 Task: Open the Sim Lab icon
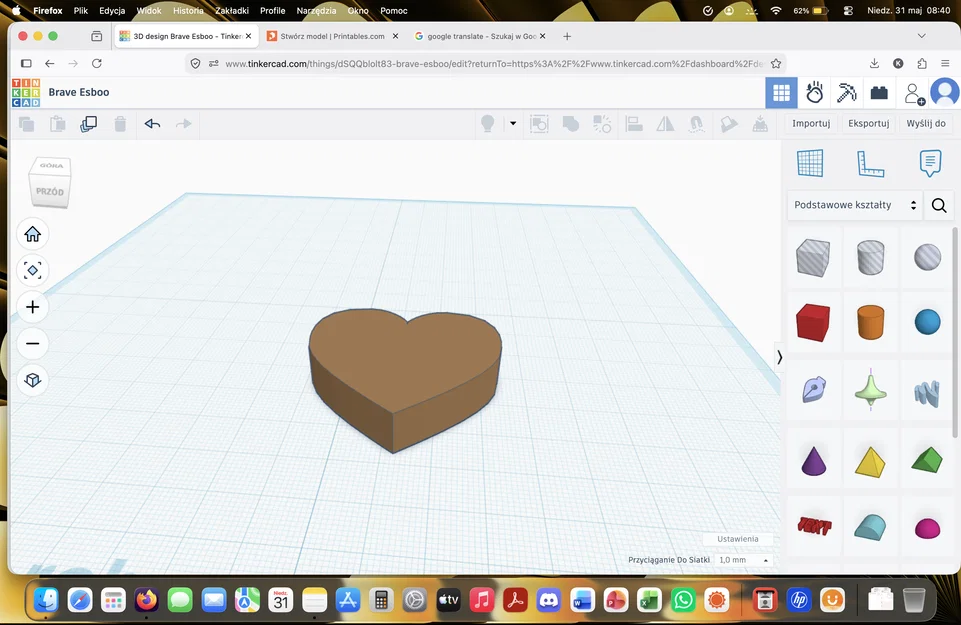(x=815, y=93)
